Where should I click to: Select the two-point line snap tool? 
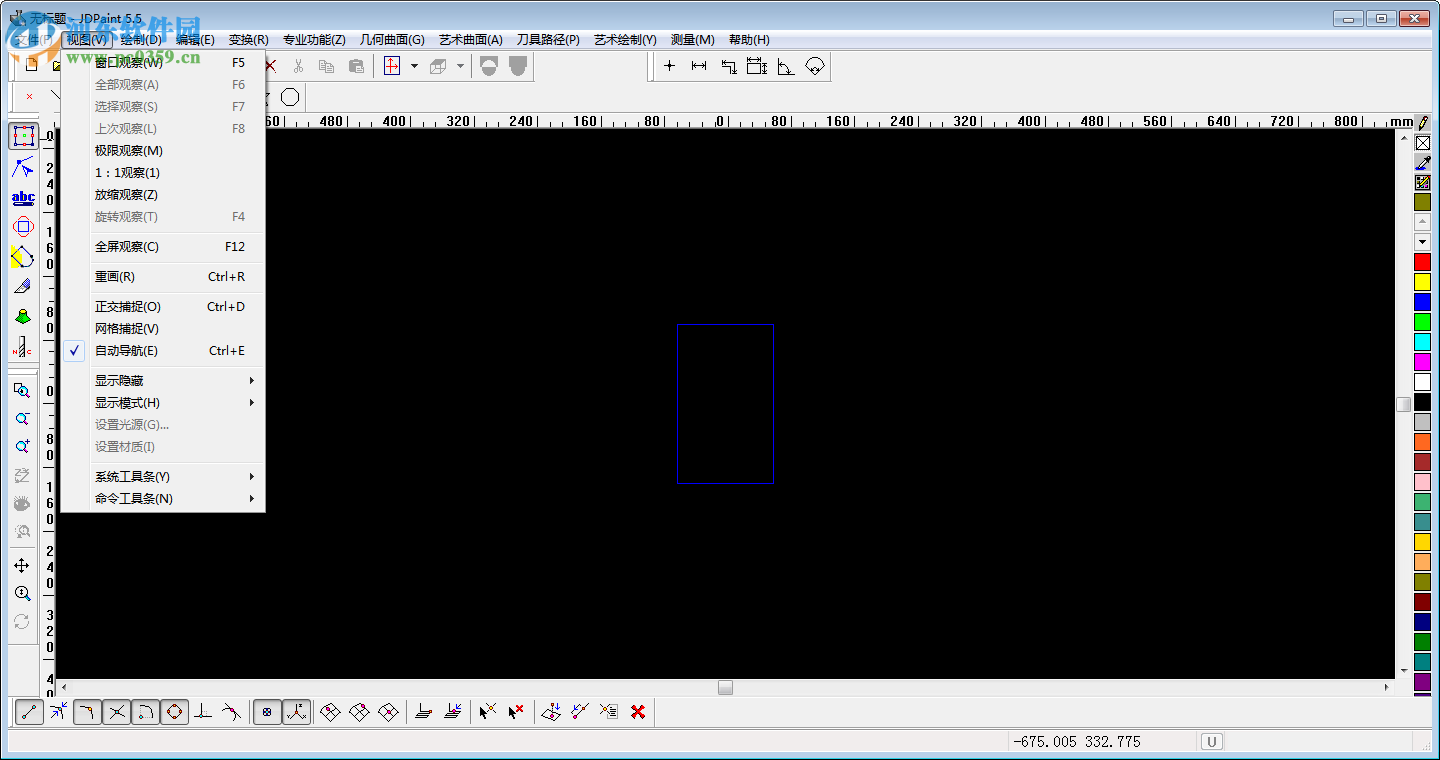tap(27, 711)
